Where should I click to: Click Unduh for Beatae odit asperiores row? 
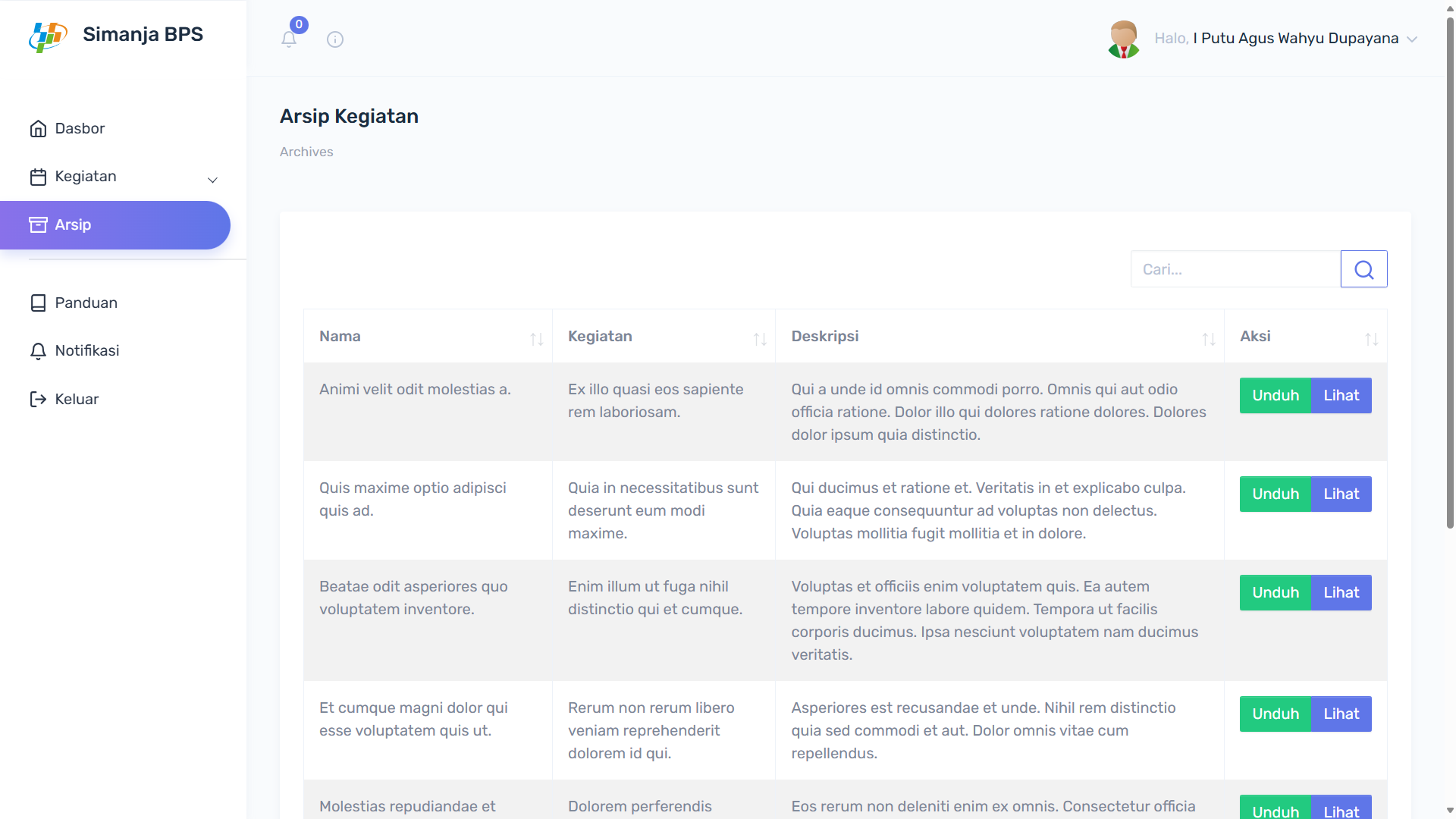tap(1275, 592)
